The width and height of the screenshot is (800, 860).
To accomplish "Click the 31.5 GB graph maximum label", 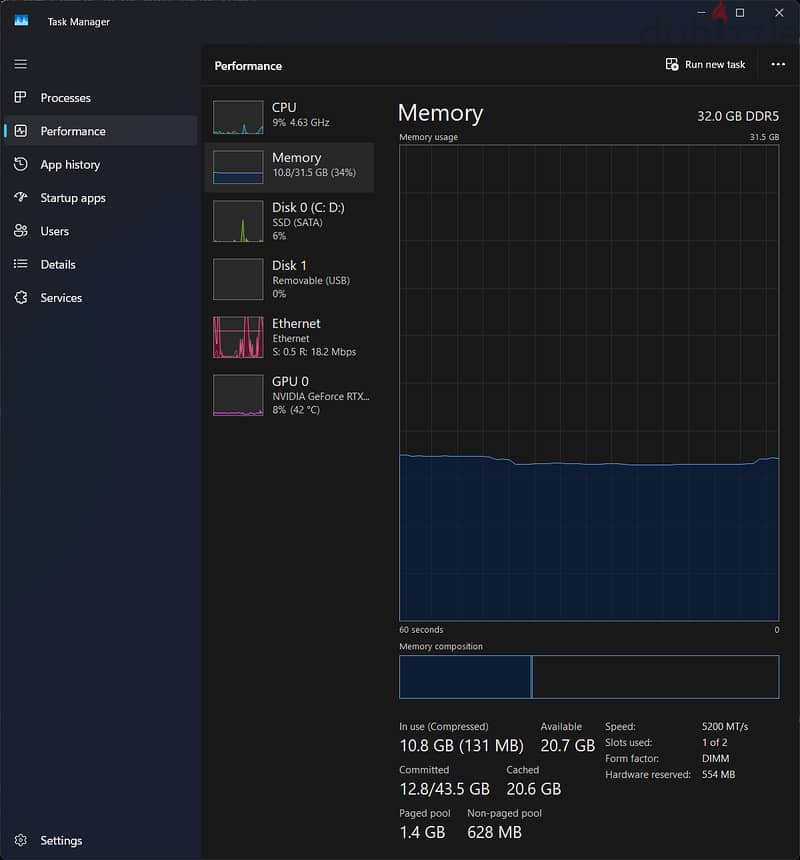I will point(764,137).
